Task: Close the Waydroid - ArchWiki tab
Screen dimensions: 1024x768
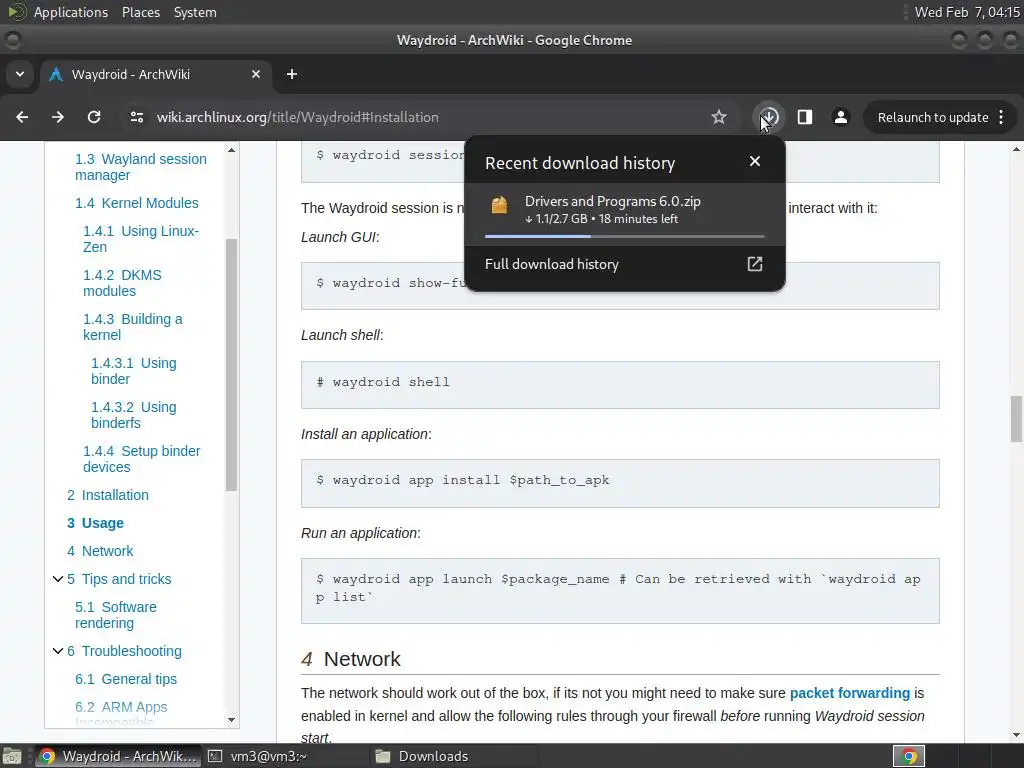Action: (256, 74)
